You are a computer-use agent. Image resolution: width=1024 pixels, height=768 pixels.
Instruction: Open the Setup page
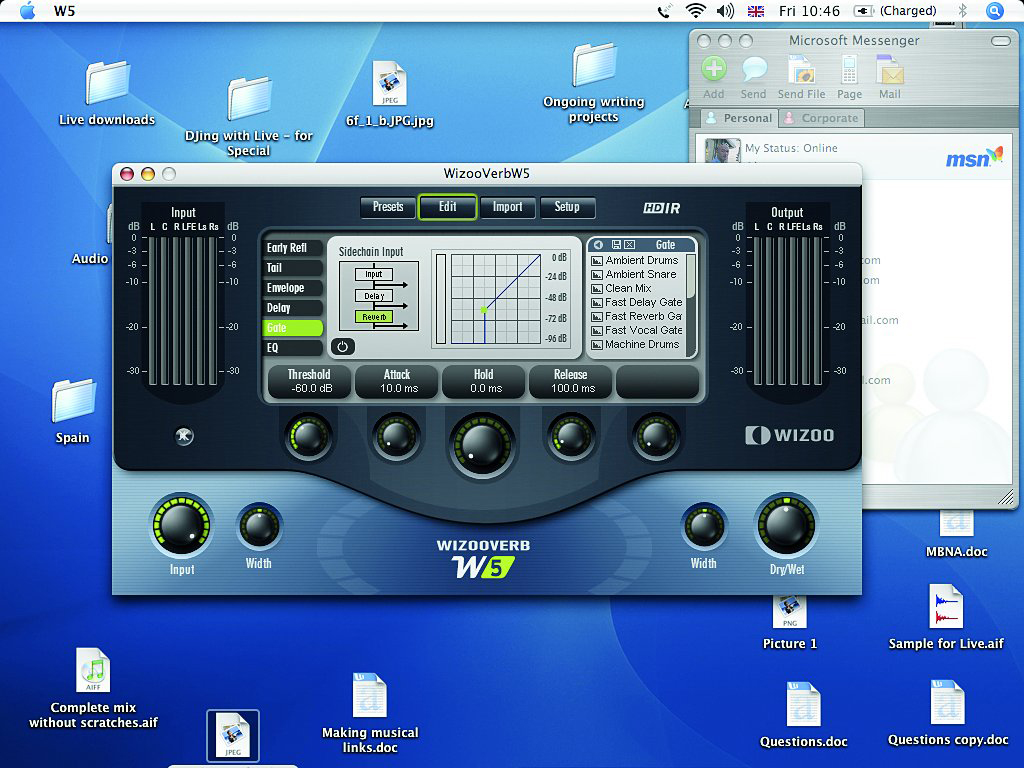567,207
